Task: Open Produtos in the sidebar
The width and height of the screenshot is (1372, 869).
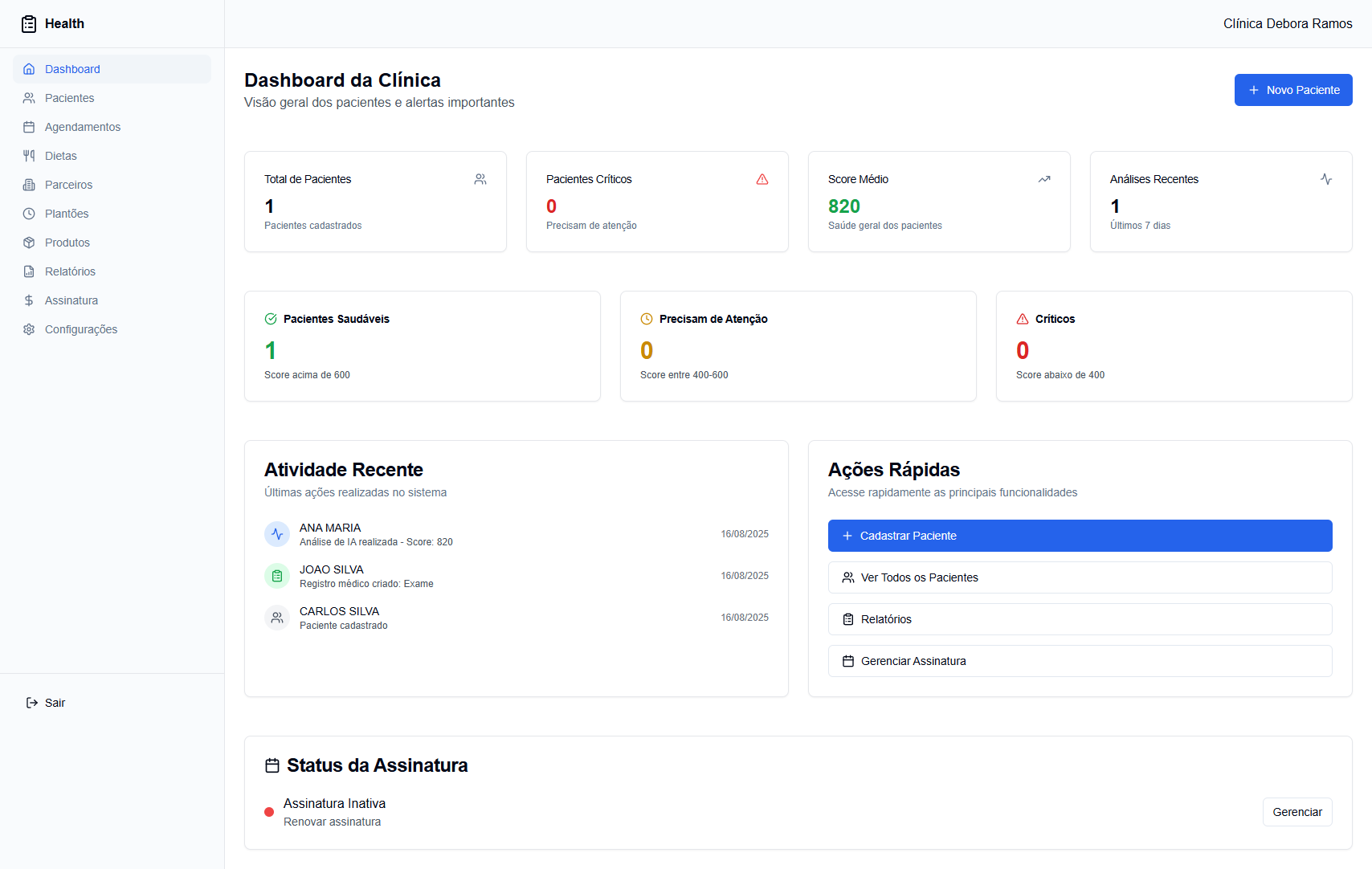Action: coord(112,243)
